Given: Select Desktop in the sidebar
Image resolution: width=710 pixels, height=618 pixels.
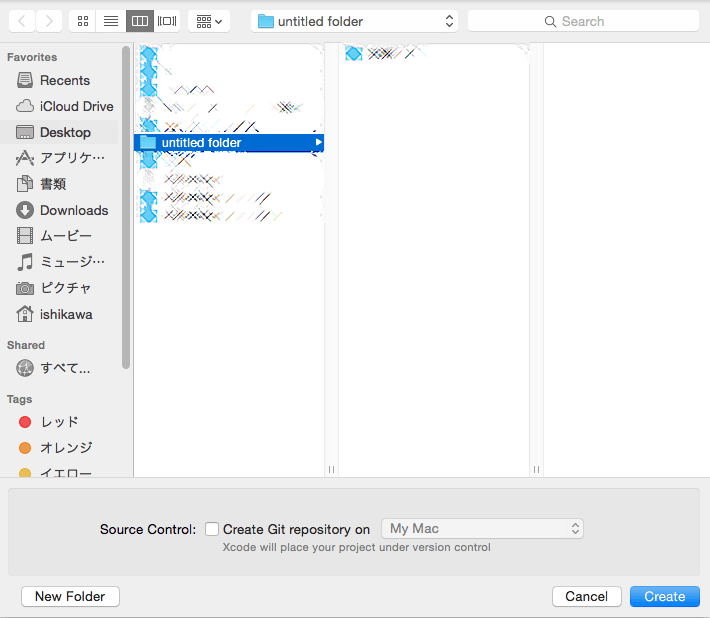Looking at the screenshot, I should 59,132.
